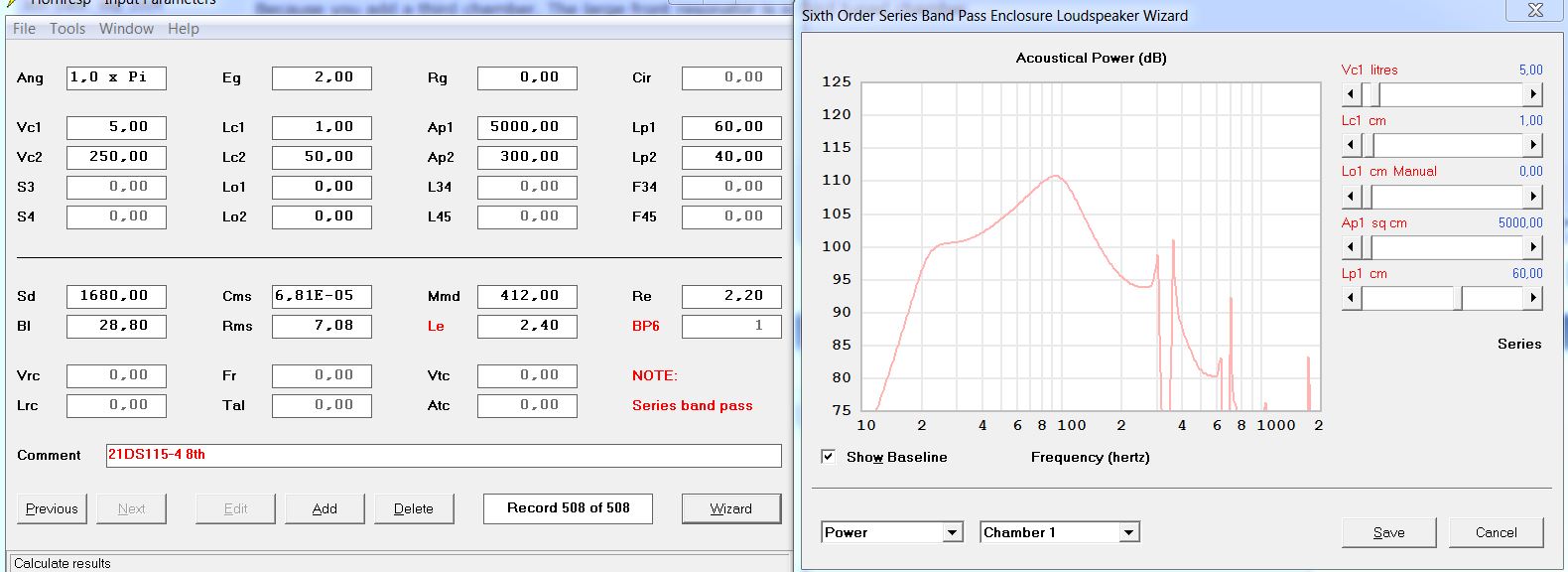Click the Previous record button
Image resolution: width=1568 pixels, height=572 pixels.
click(x=52, y=508)
